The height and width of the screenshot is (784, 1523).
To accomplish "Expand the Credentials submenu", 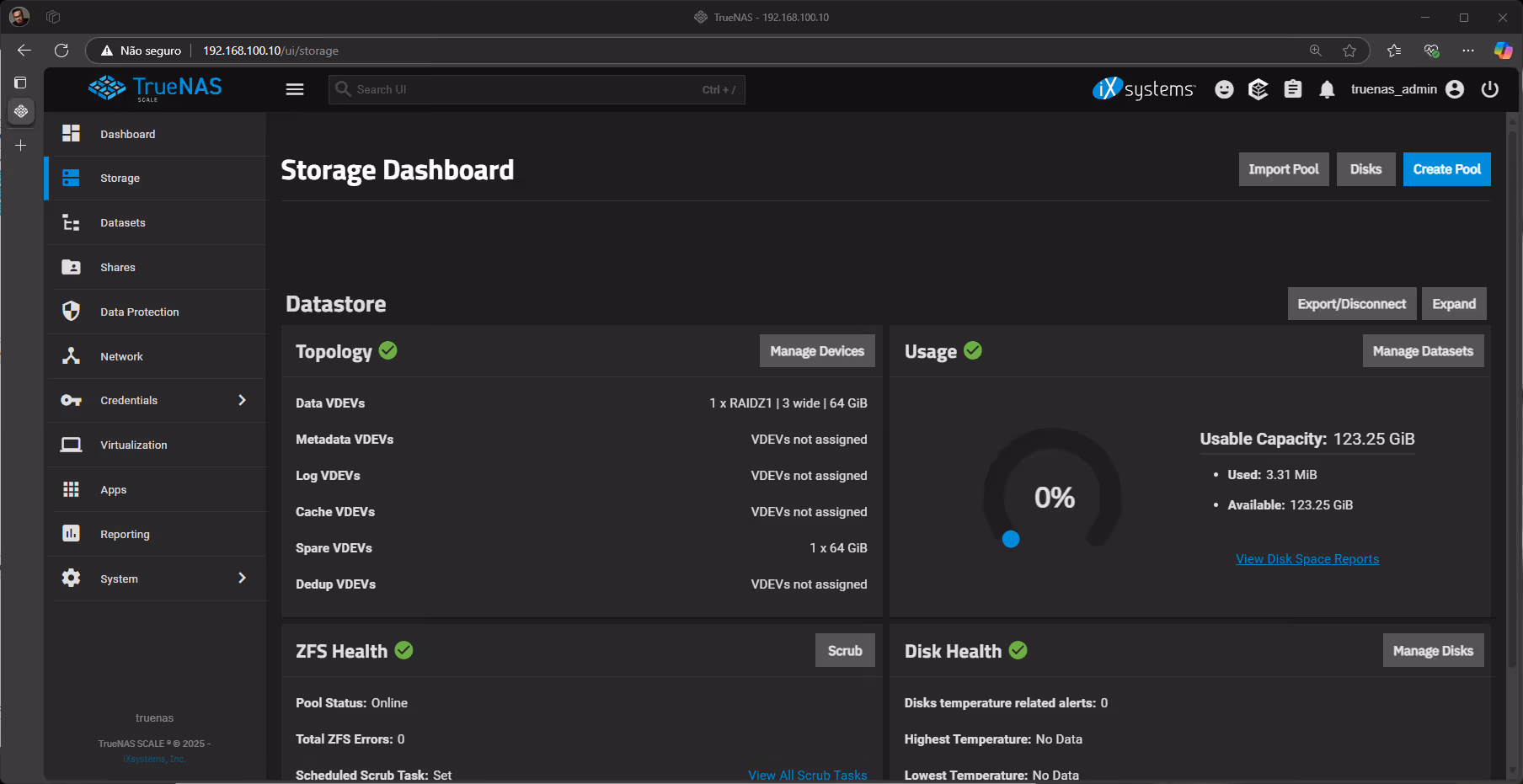I will 242,400.
